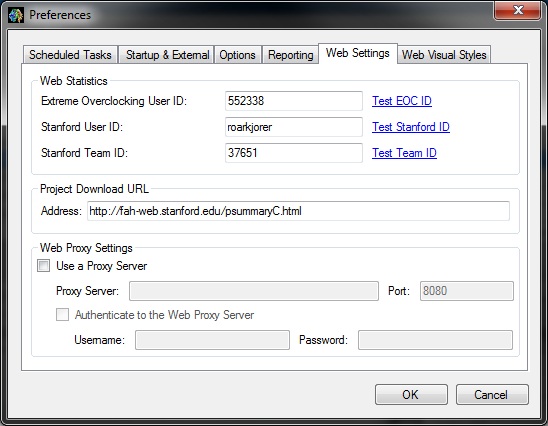Toggle Authenticate to the Web Proxy Server
This screenshot has width=548, height=426.
click(63, 315)
